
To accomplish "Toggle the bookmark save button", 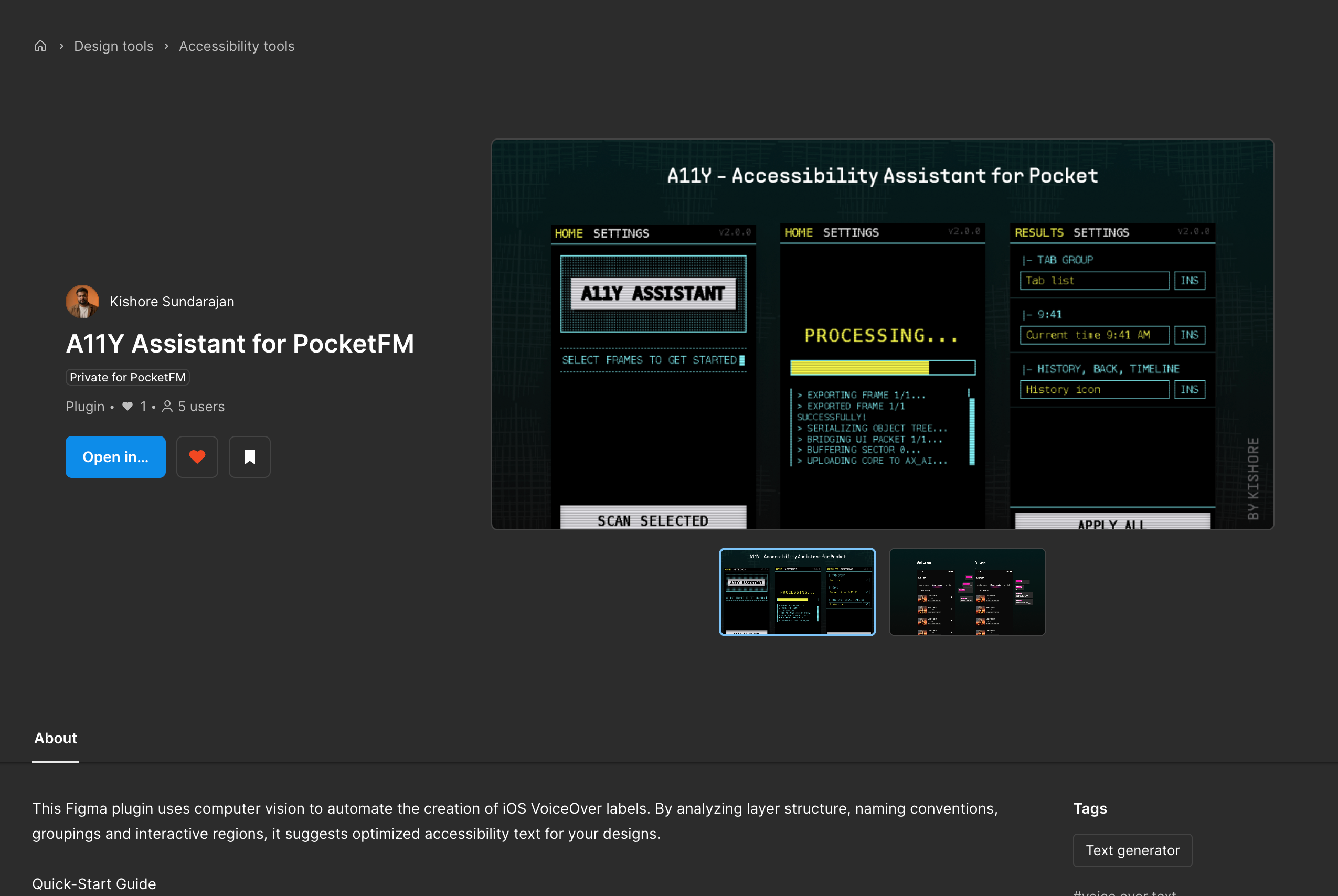I will coord(250,457).
